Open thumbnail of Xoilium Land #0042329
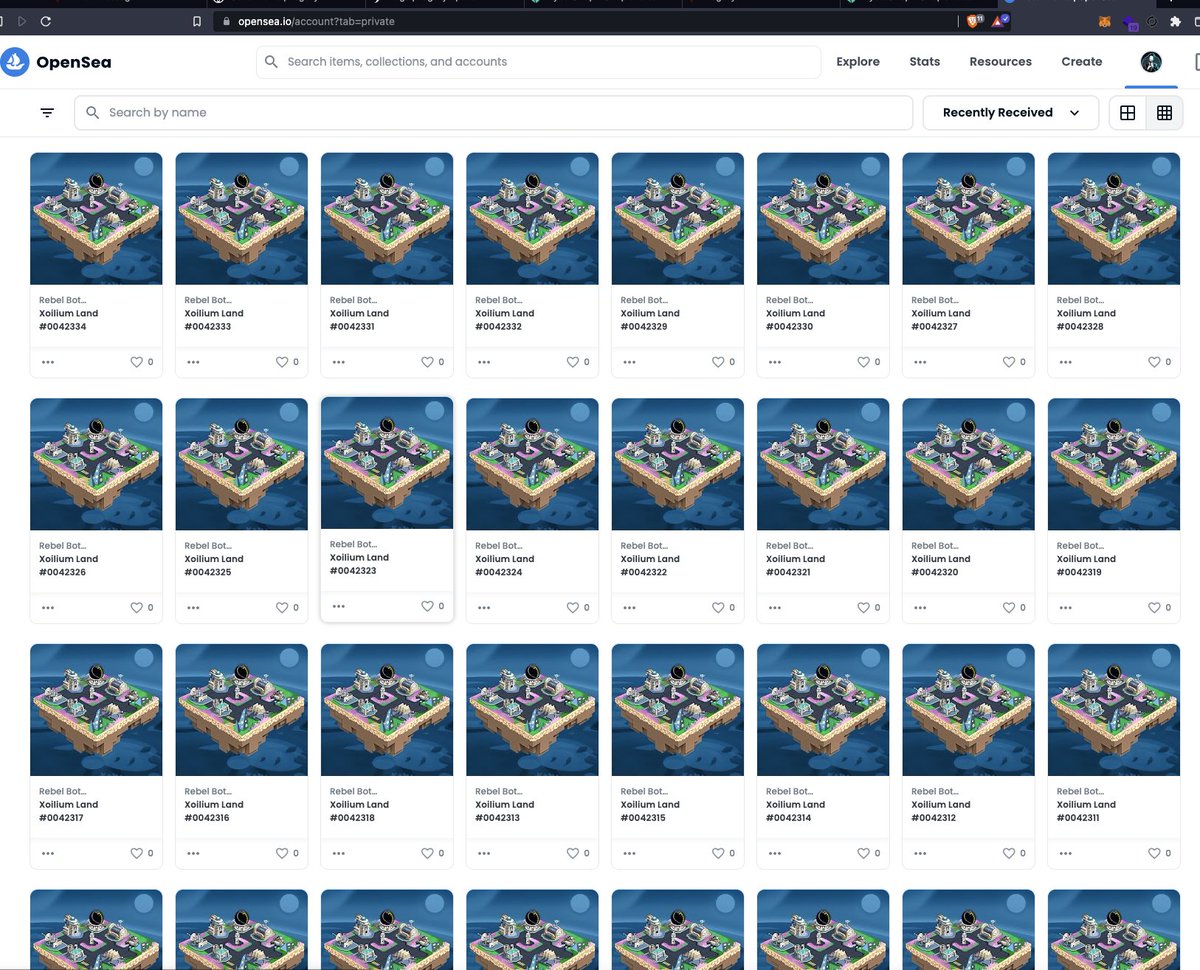This screenshot has height=970, width=1200. click(x=678, y=219)
